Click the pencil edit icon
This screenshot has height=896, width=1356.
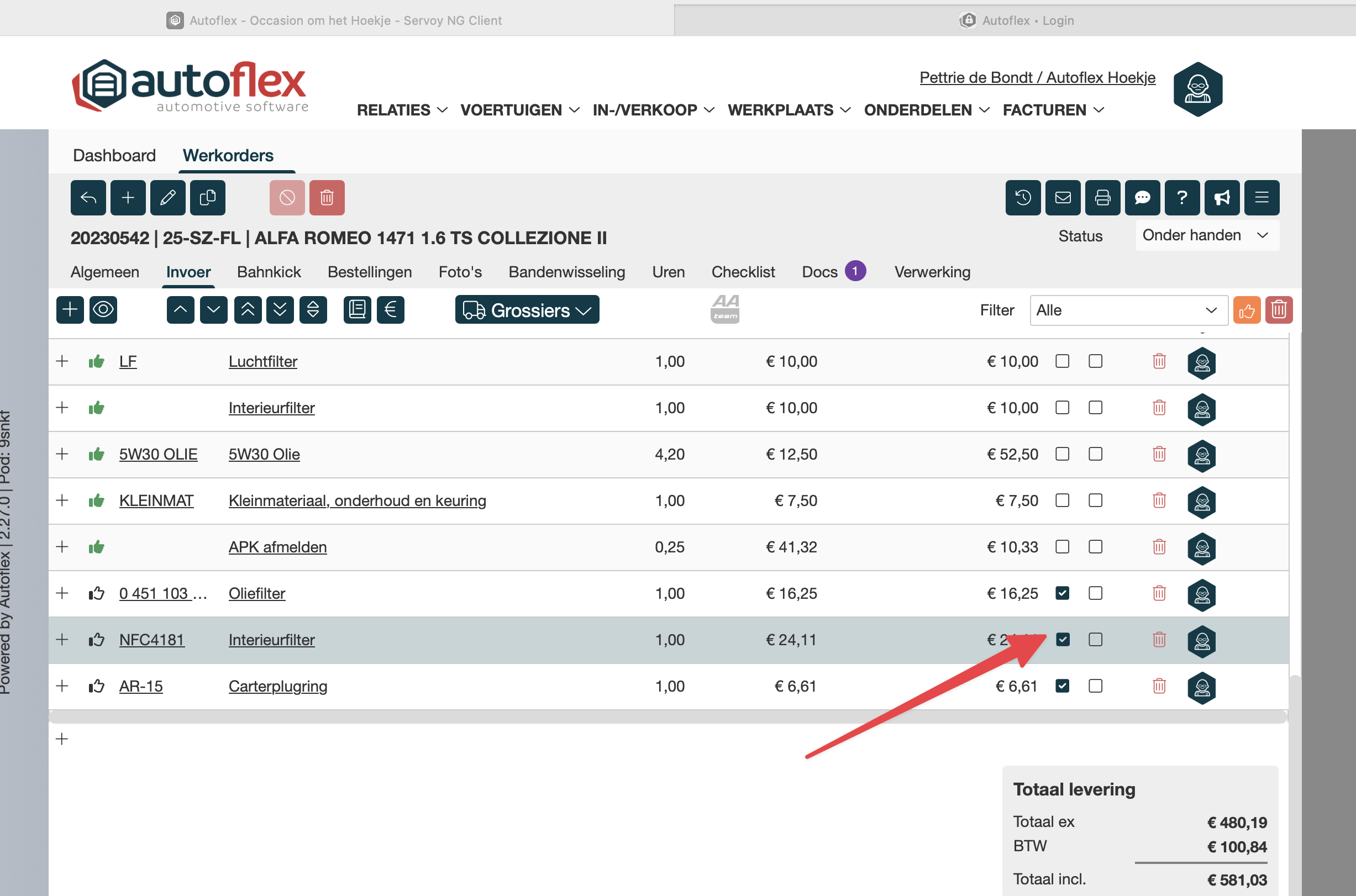[x=167, y=198]
